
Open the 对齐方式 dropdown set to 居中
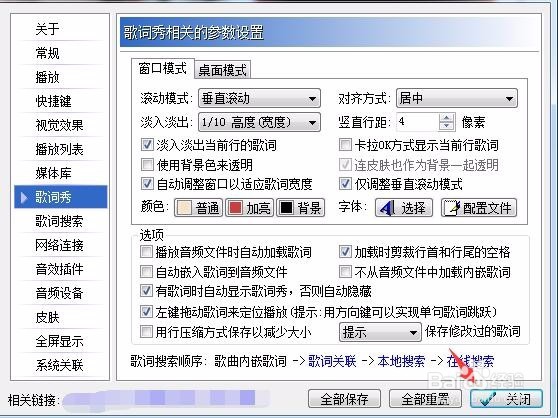[x=457, y=98]
